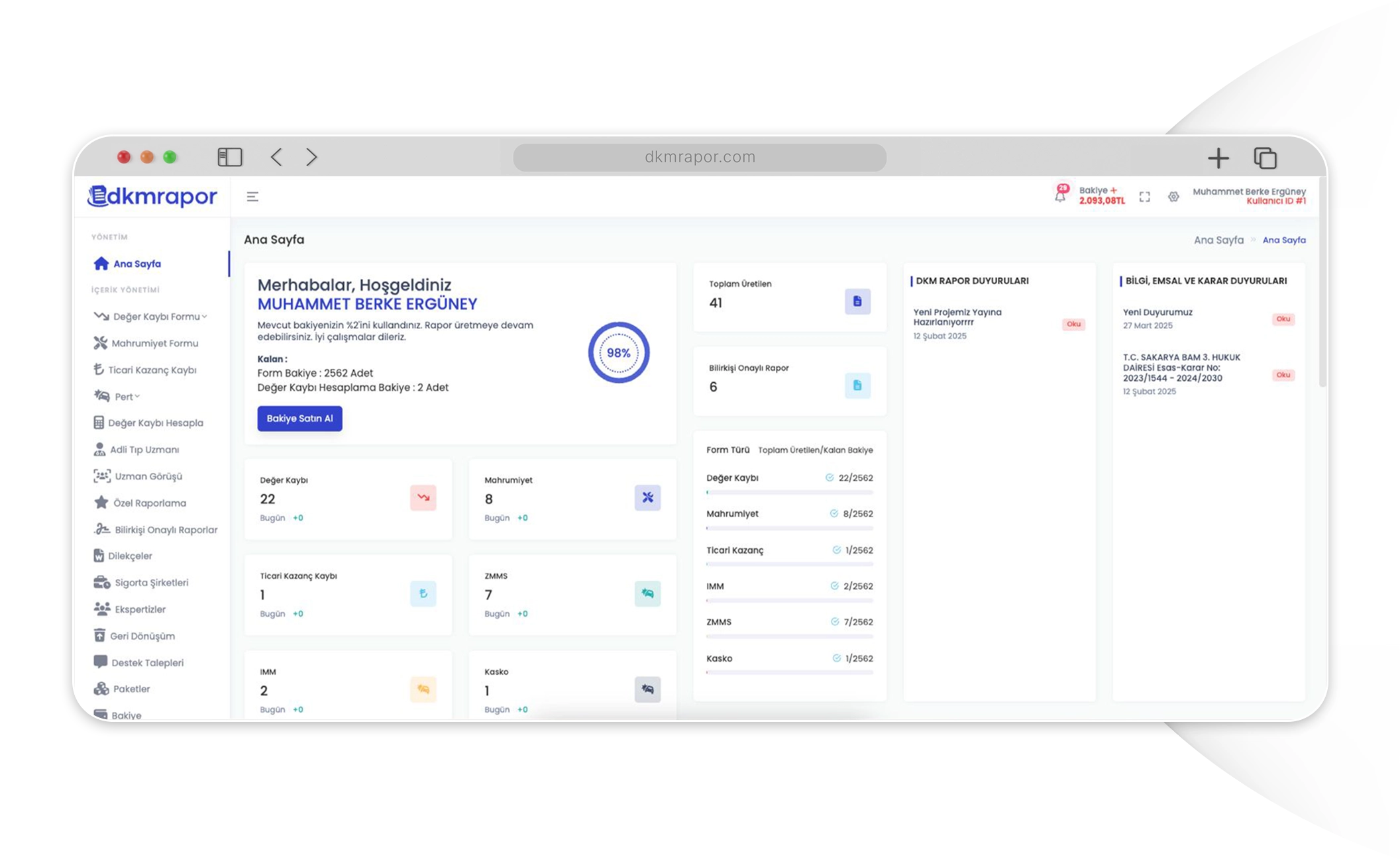The image size is (1400, 859).
Task: Open Geri Dönüşüm in sidebar
Action: coord(135,636)
